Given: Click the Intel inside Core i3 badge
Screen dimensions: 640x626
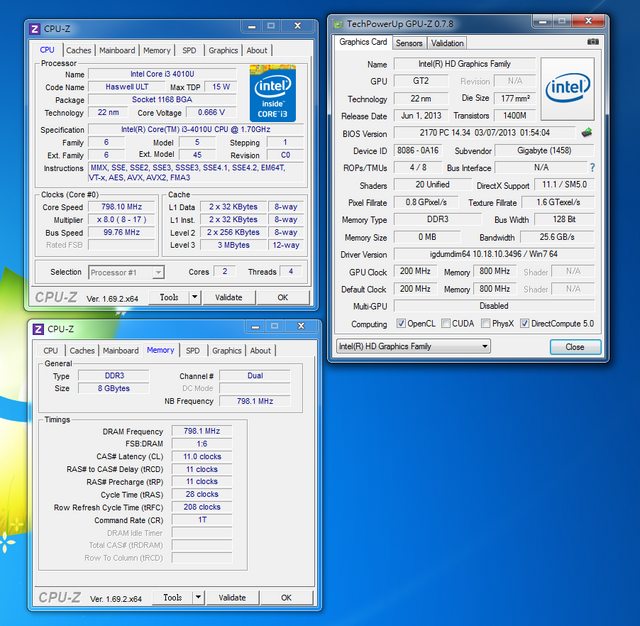Looking at the screenshot, I should [x=273, y=93].
